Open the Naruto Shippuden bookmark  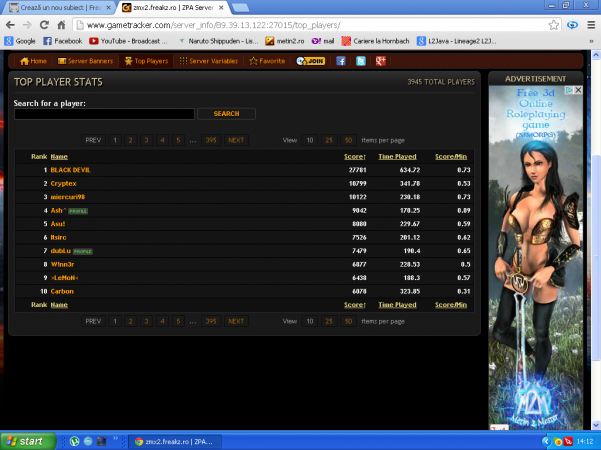(218, 41)
